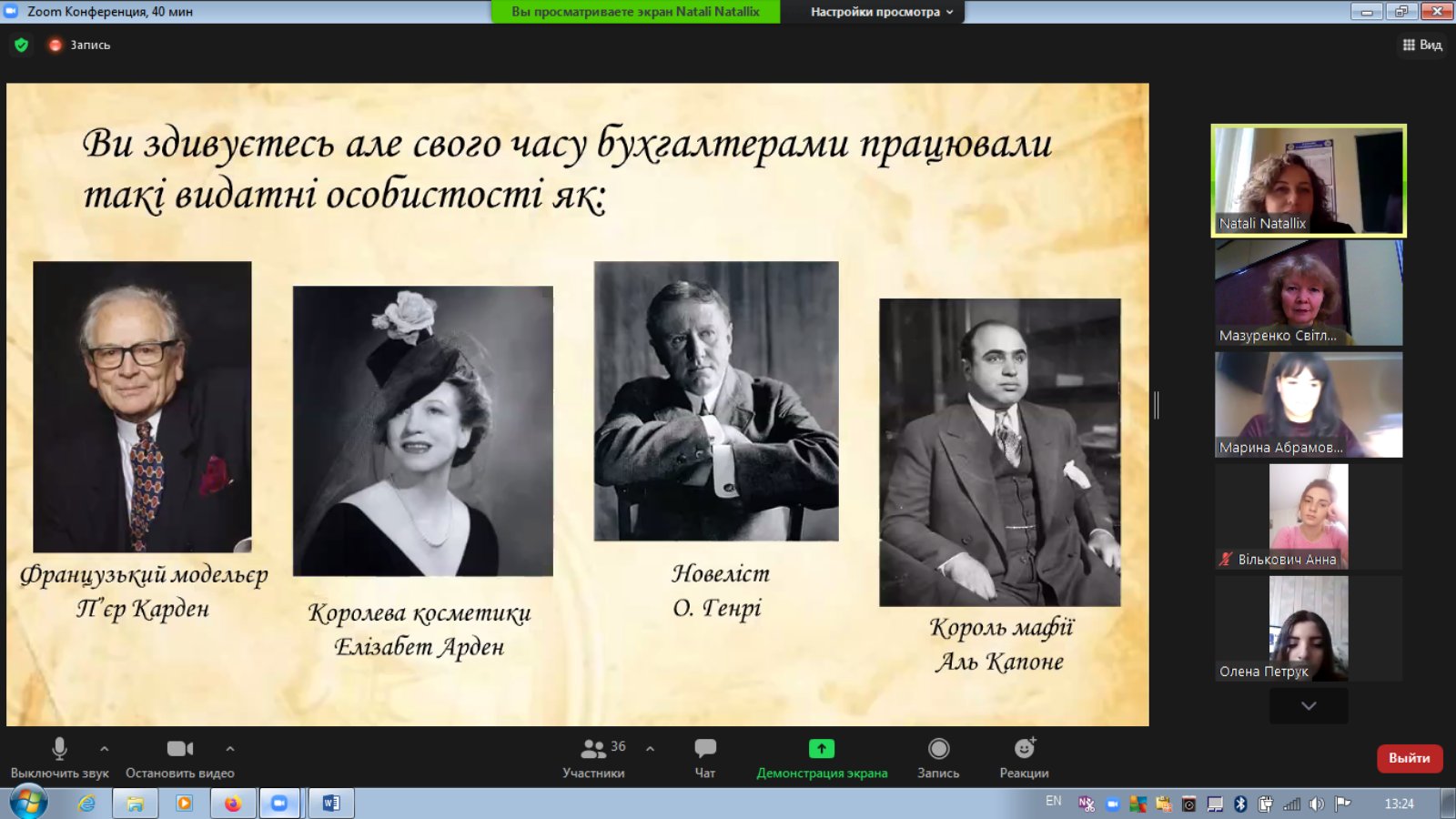Screen dimensions: 1456x819
Task: Select Мазуренко Світл... video thumbnail
Action: click(1309, 293)
